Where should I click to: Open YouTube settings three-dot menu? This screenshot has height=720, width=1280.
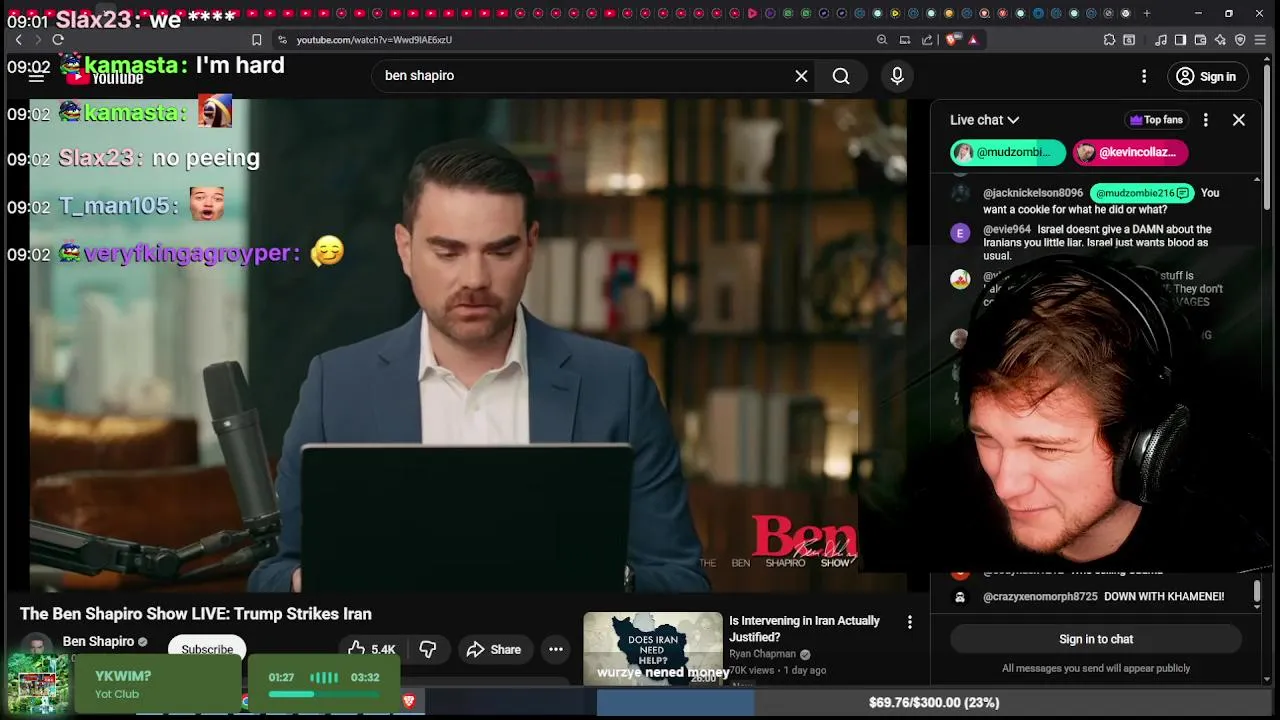[1144, 76]
